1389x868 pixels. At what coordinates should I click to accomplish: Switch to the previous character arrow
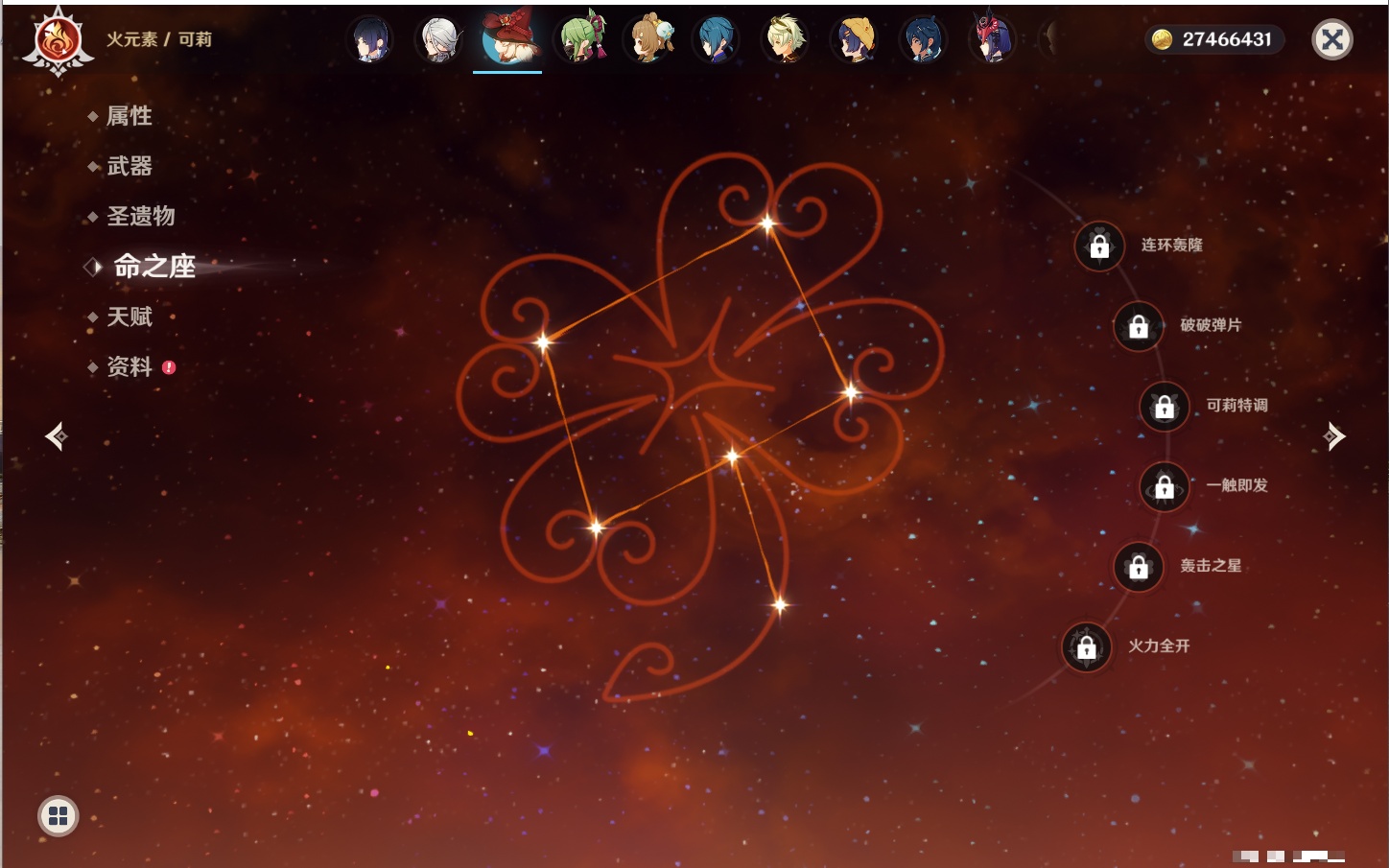56,436
